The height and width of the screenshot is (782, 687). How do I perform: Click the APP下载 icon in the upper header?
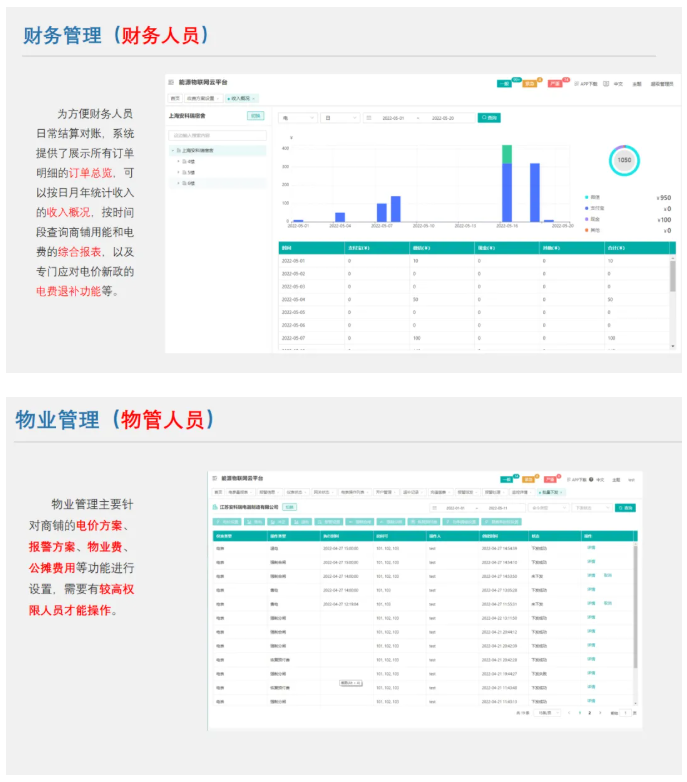click(577, 84)
